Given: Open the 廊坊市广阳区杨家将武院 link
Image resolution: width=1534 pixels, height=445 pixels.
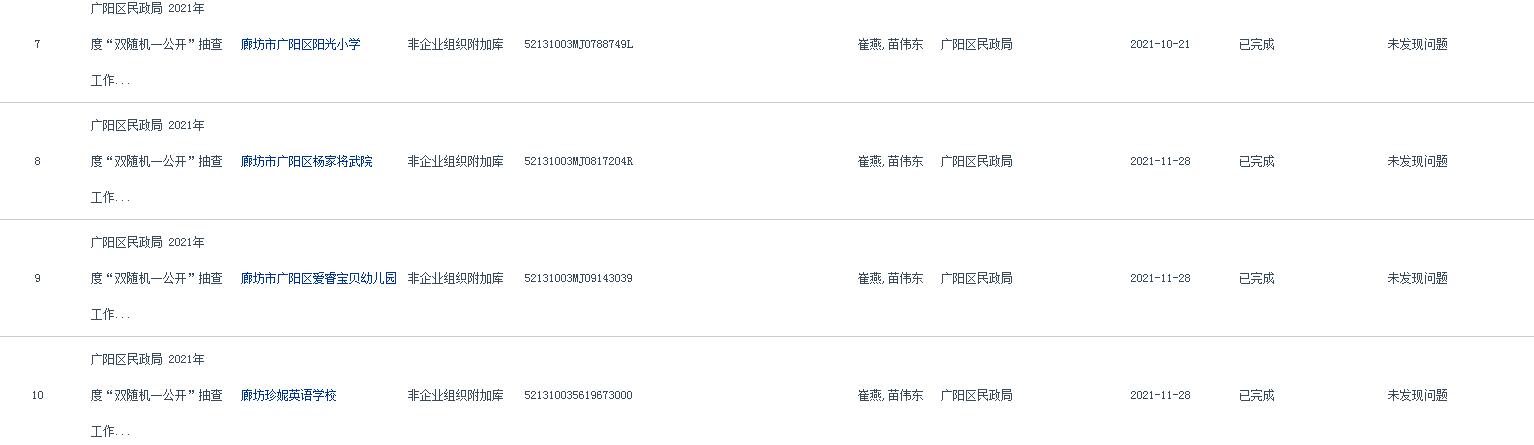Looking at the screenshot, I should (x=306, y=161).
